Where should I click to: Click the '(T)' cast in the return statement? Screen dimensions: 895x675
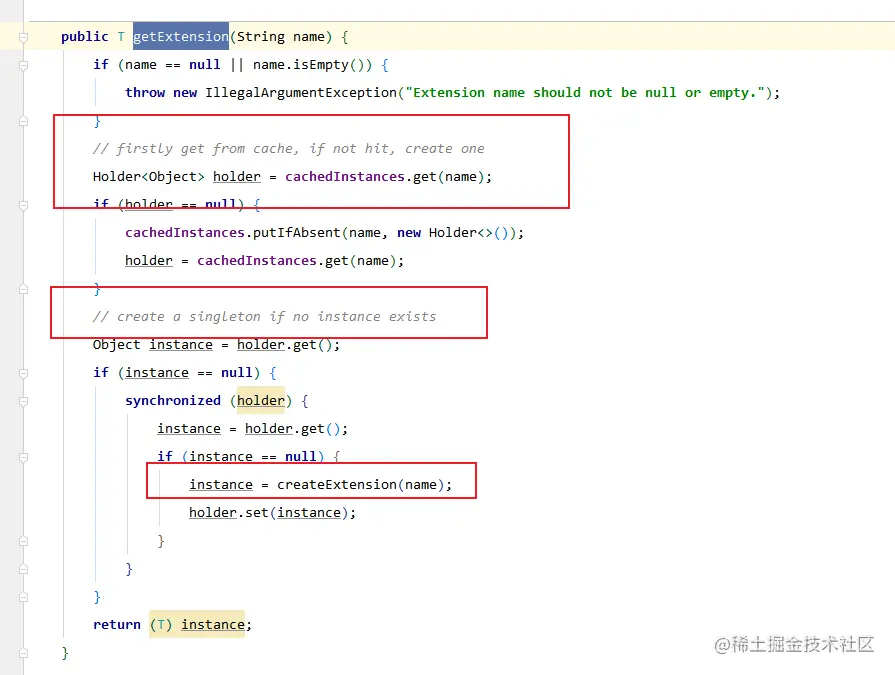[x=161, y=625]
